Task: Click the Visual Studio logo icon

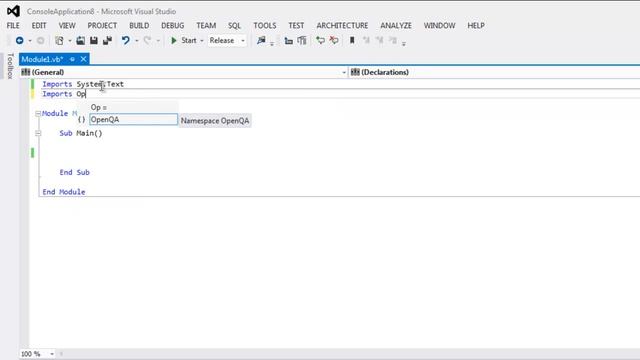Action: click(x=13, y=11)
